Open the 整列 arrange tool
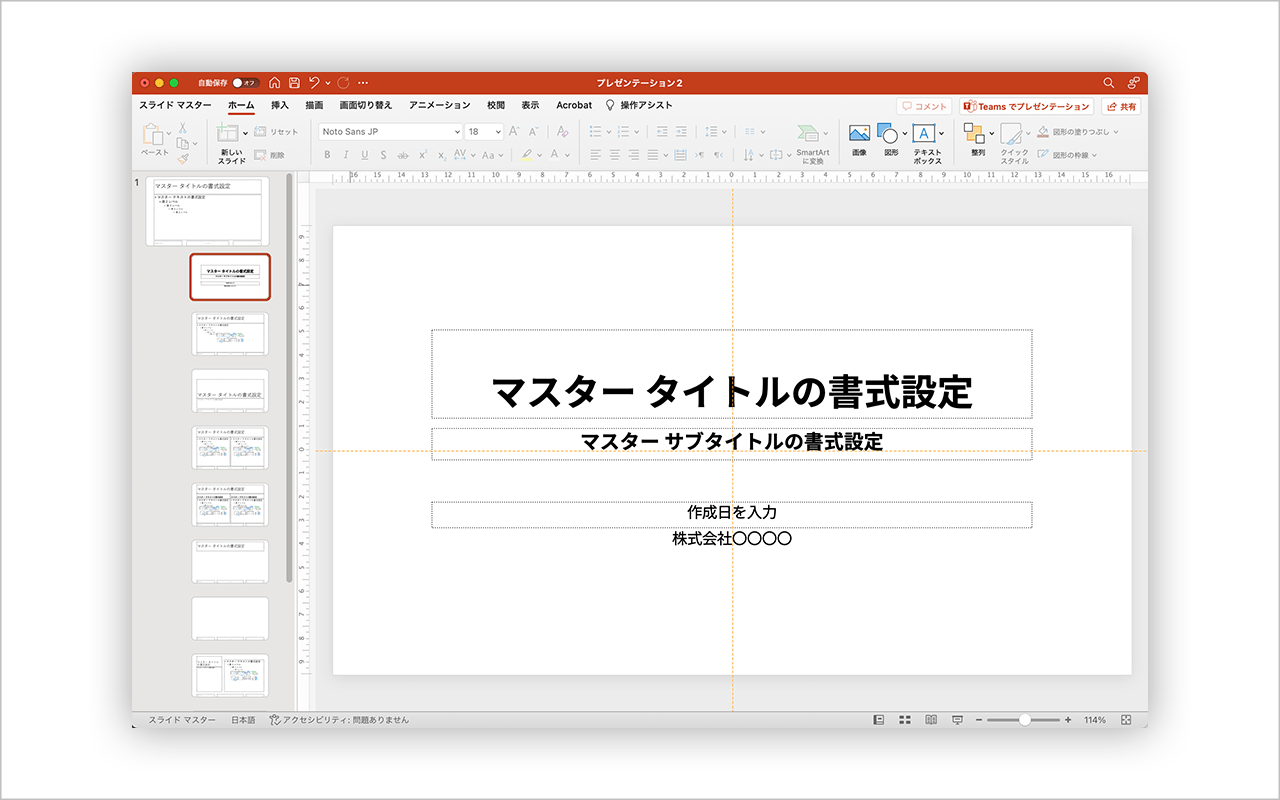 pos(974,134)
